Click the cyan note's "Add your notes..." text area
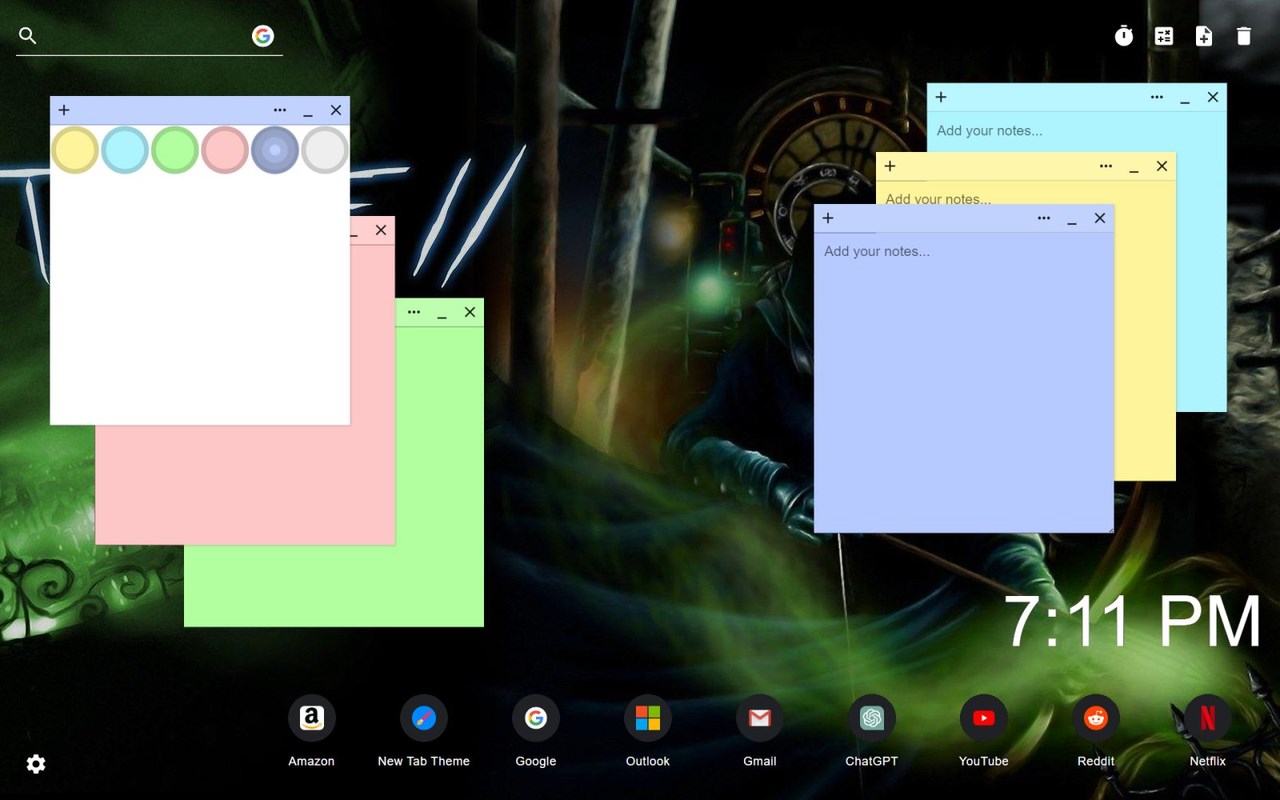Viewport: 1280px width, 800px height. point(1076,131)
